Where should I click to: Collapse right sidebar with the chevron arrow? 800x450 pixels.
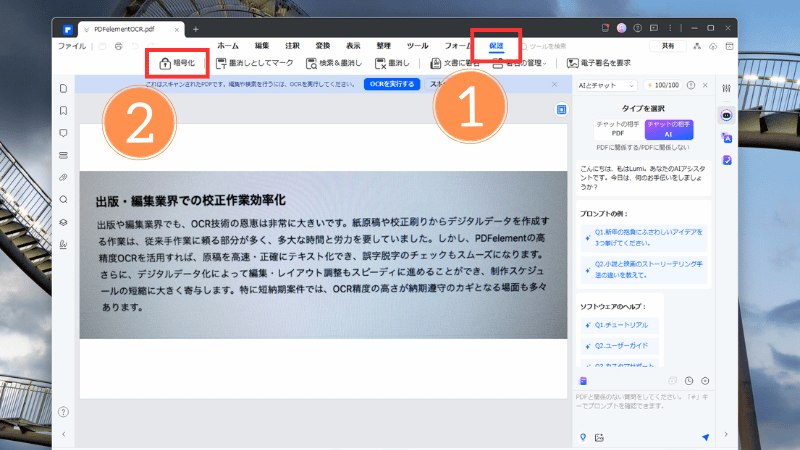coord(726,434)
